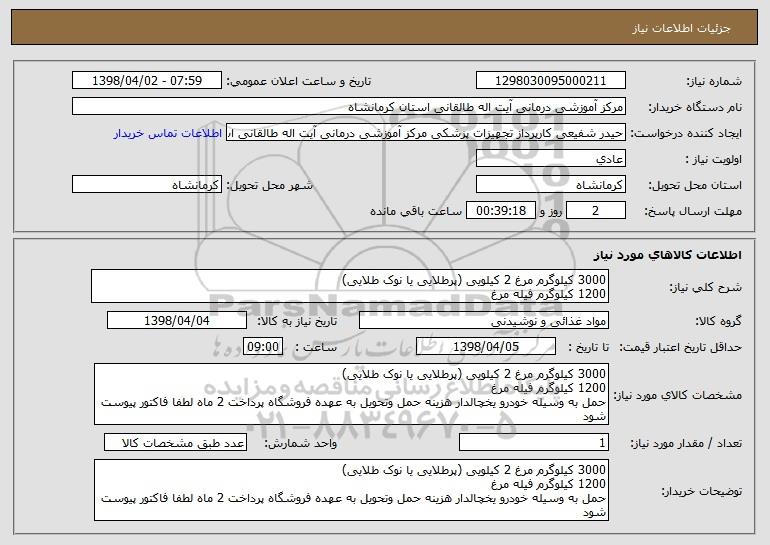The width and height of the screenshot is (770, 545).
Task: Select the شماره نیاز field 1298030095000211
Action: click(x=550, y=81)
